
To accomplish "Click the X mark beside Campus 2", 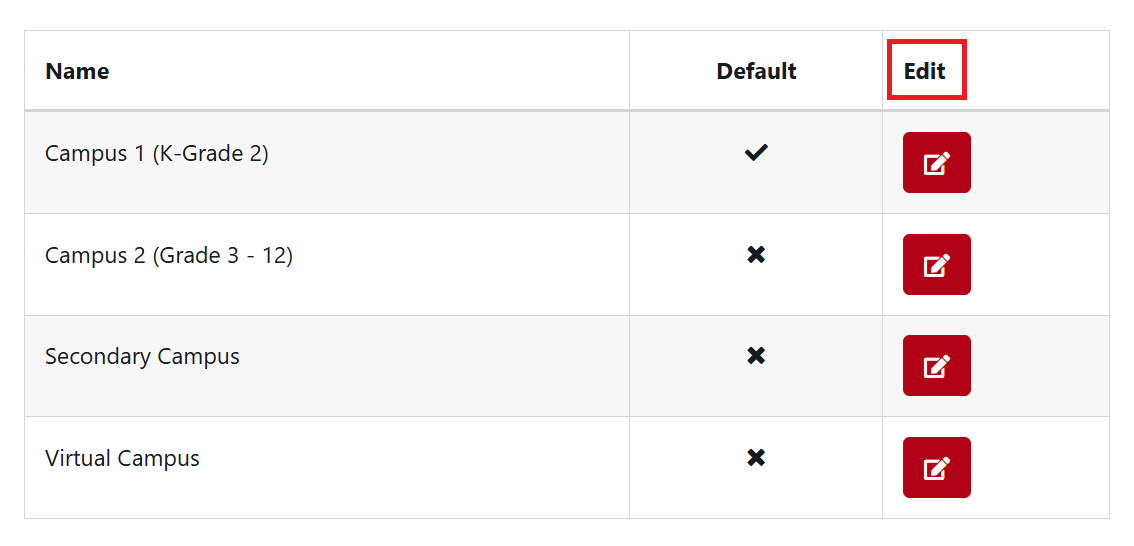I will pos(756,255).
